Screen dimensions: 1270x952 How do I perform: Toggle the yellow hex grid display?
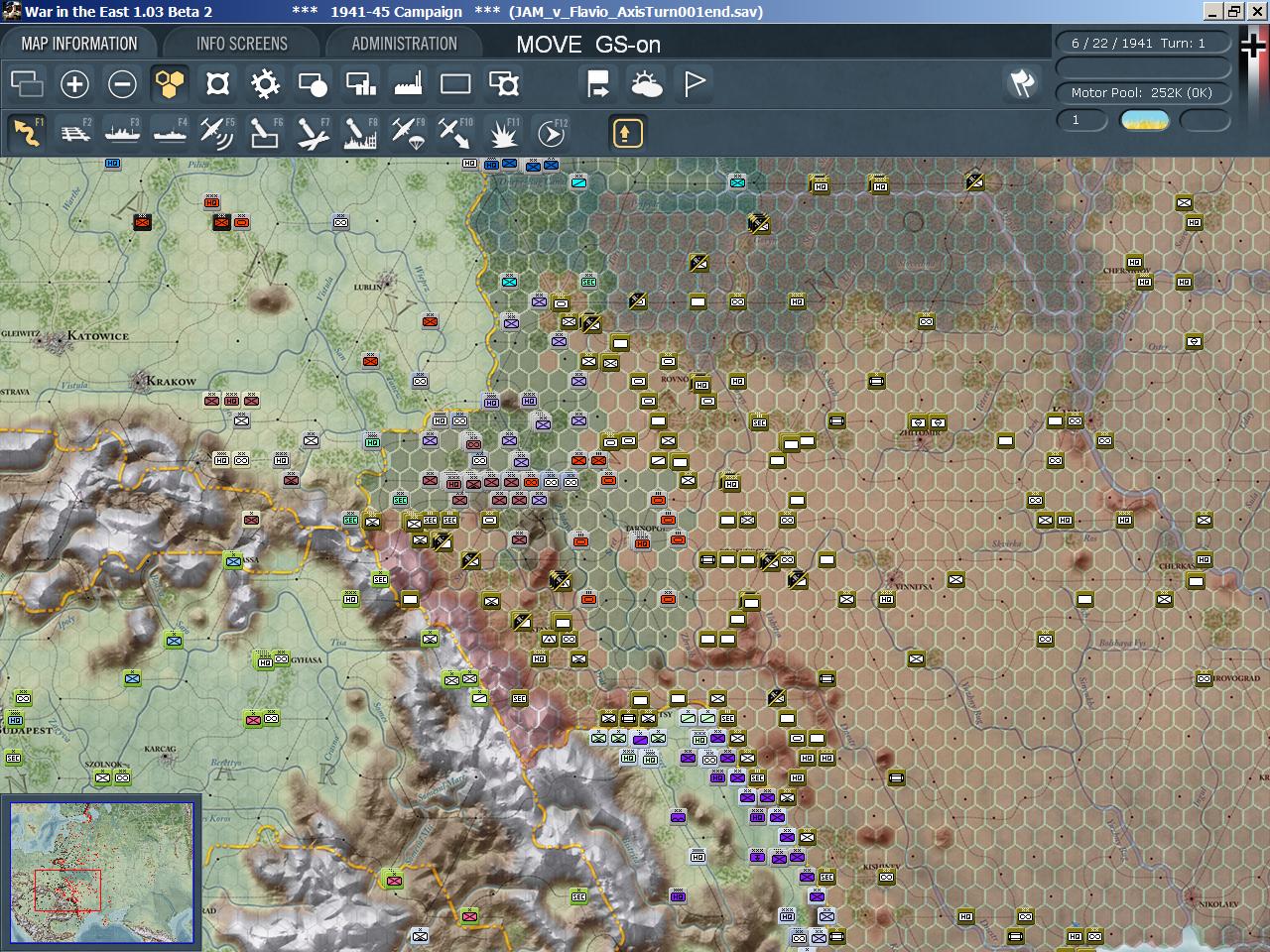tap(170, 84)
